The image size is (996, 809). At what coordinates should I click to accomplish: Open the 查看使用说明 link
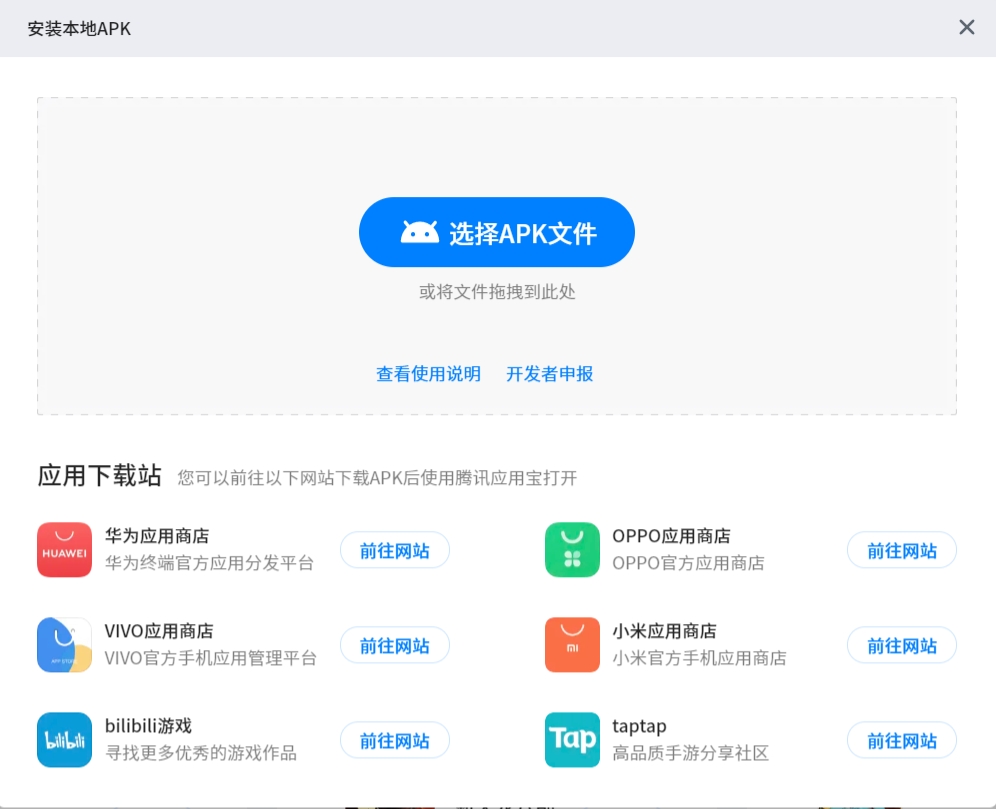[428, 374]
